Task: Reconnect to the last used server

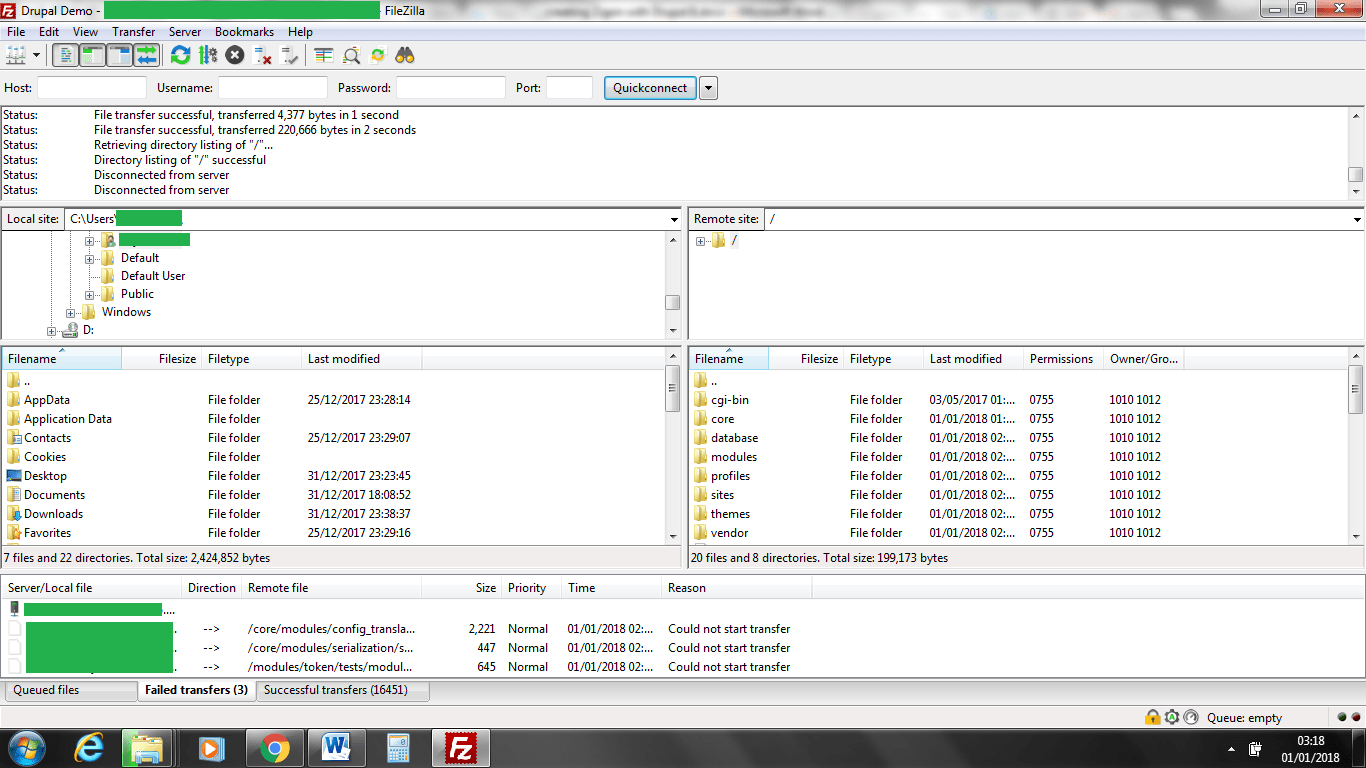Action: [x=290, y=55]
